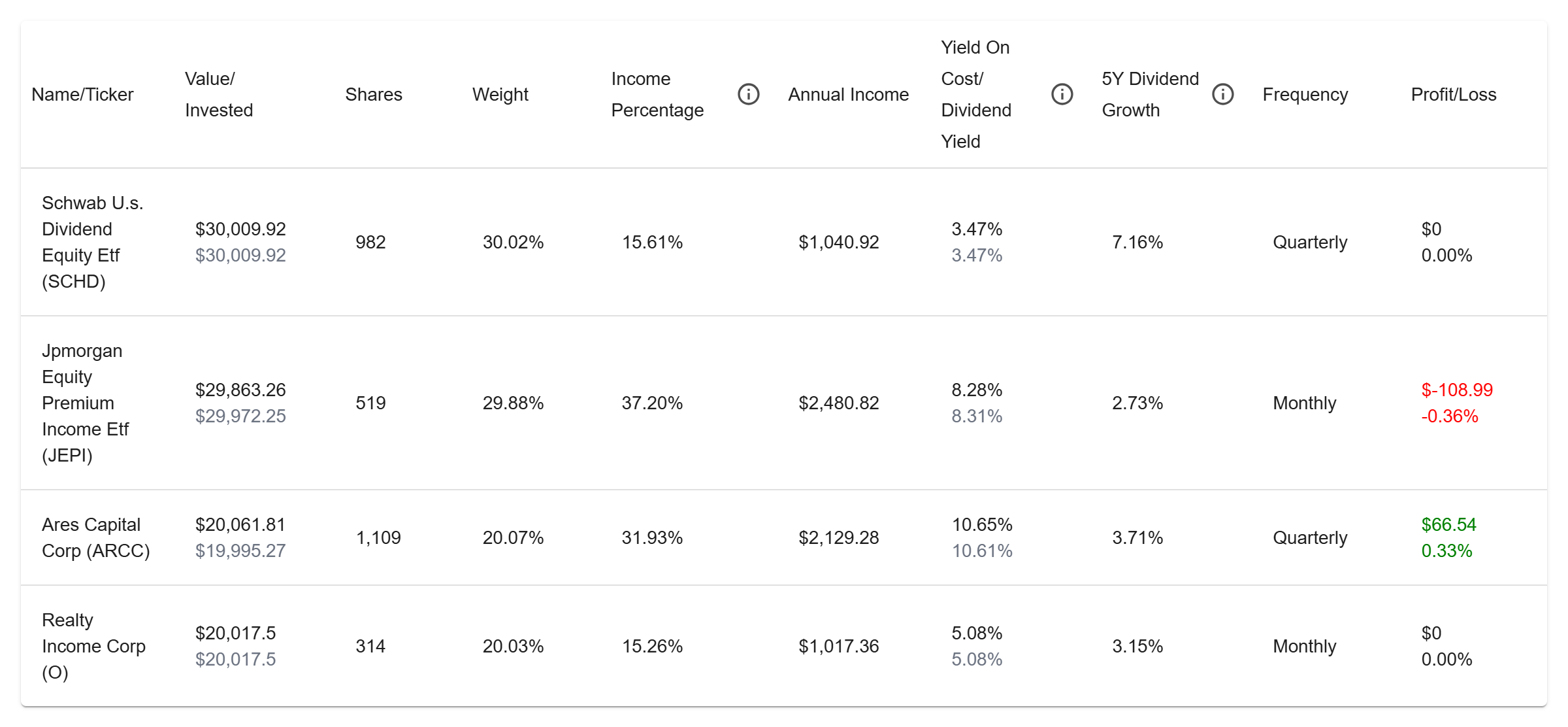Click the Weight column header

pyautogui.click(x=500, y=94)
